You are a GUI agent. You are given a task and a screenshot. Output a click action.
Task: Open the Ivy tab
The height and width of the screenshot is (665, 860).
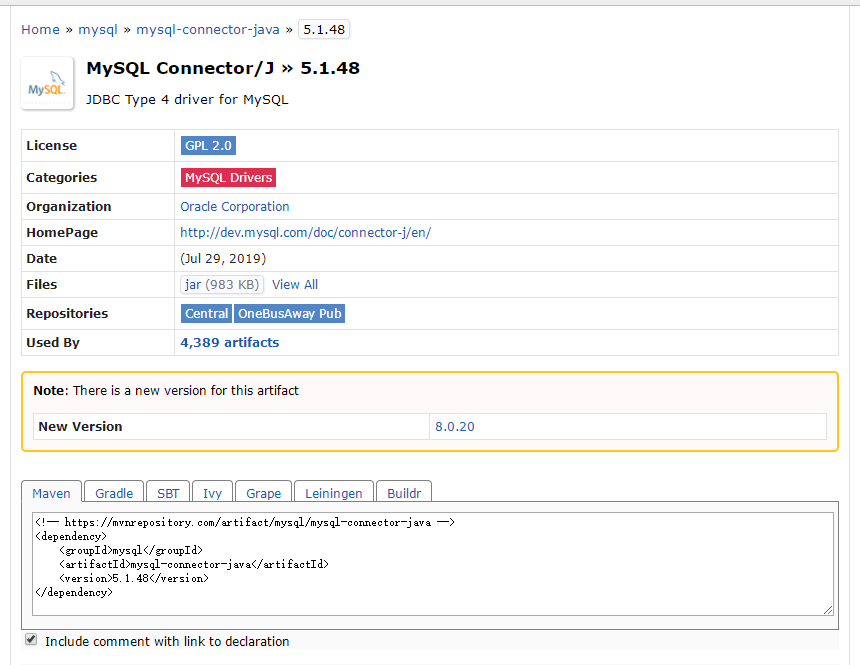pyautogui.click(x=212, y=492)
